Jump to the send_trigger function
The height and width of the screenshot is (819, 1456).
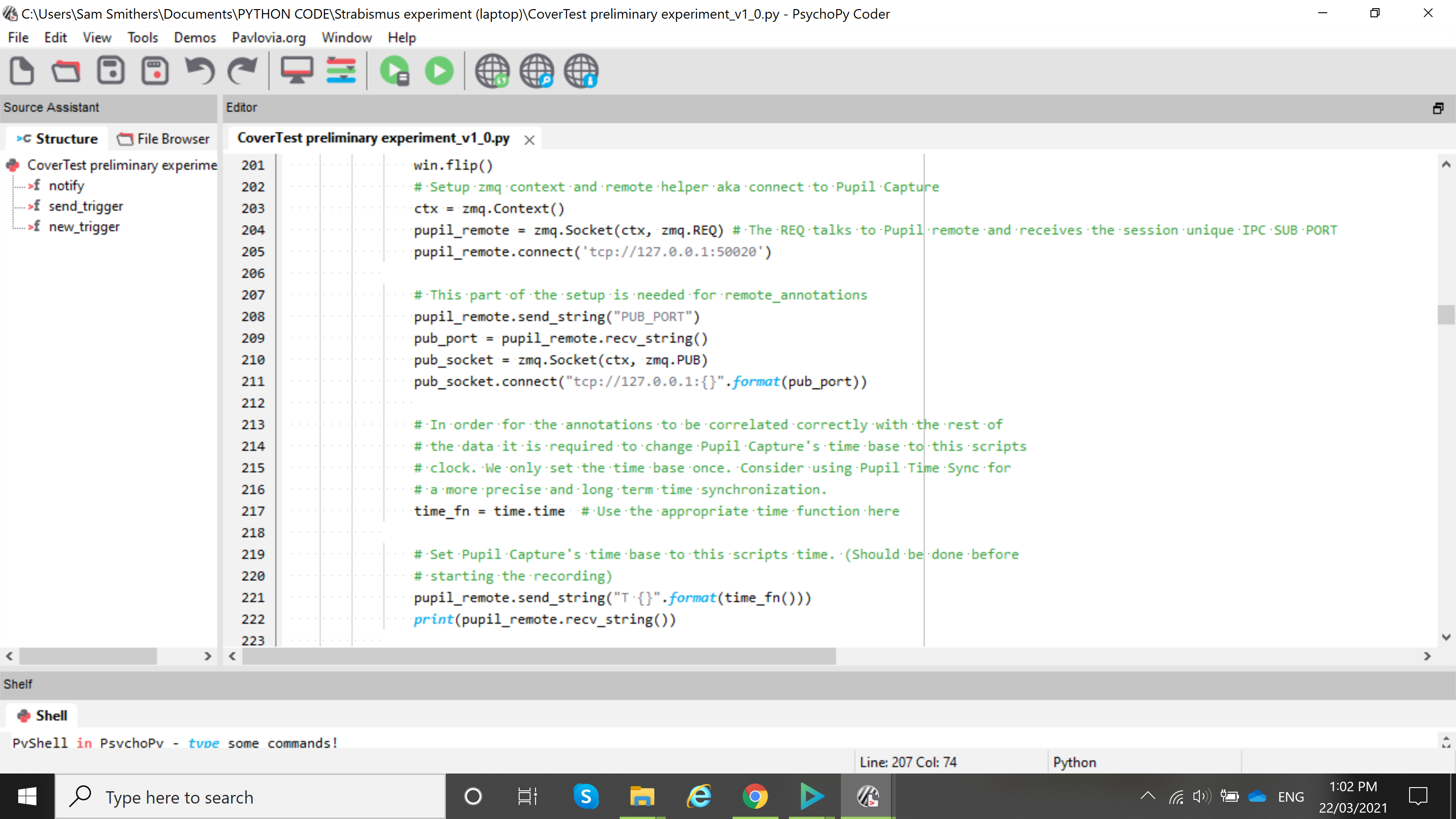86,206
